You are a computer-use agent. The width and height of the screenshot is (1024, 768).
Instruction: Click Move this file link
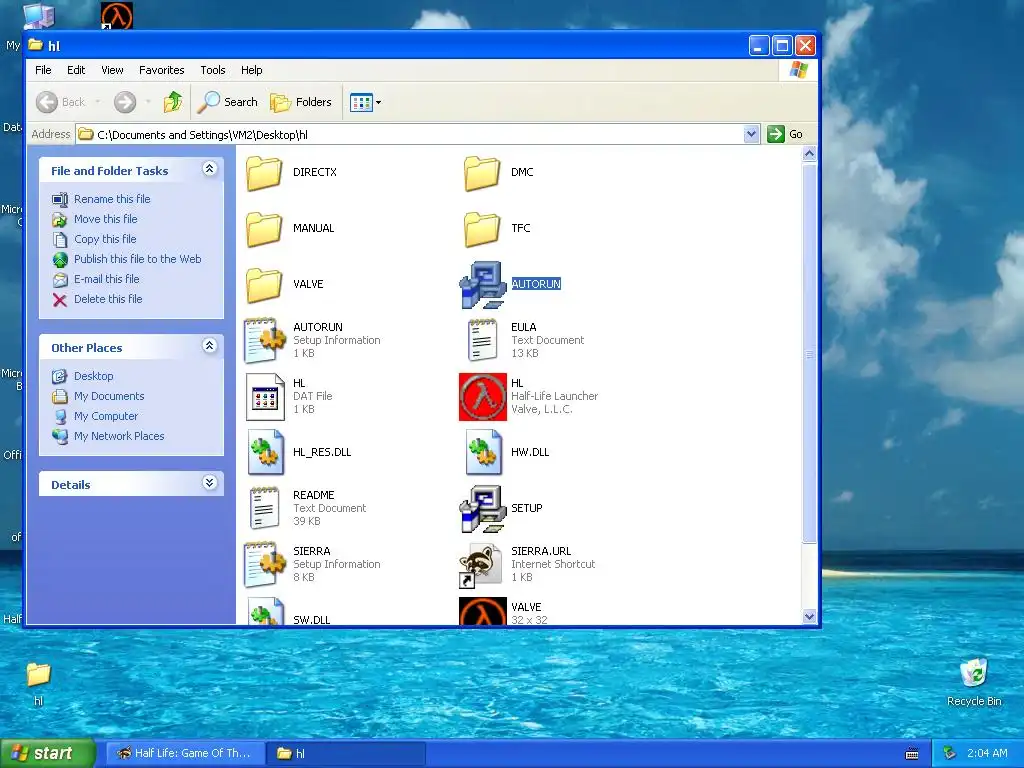106,219
